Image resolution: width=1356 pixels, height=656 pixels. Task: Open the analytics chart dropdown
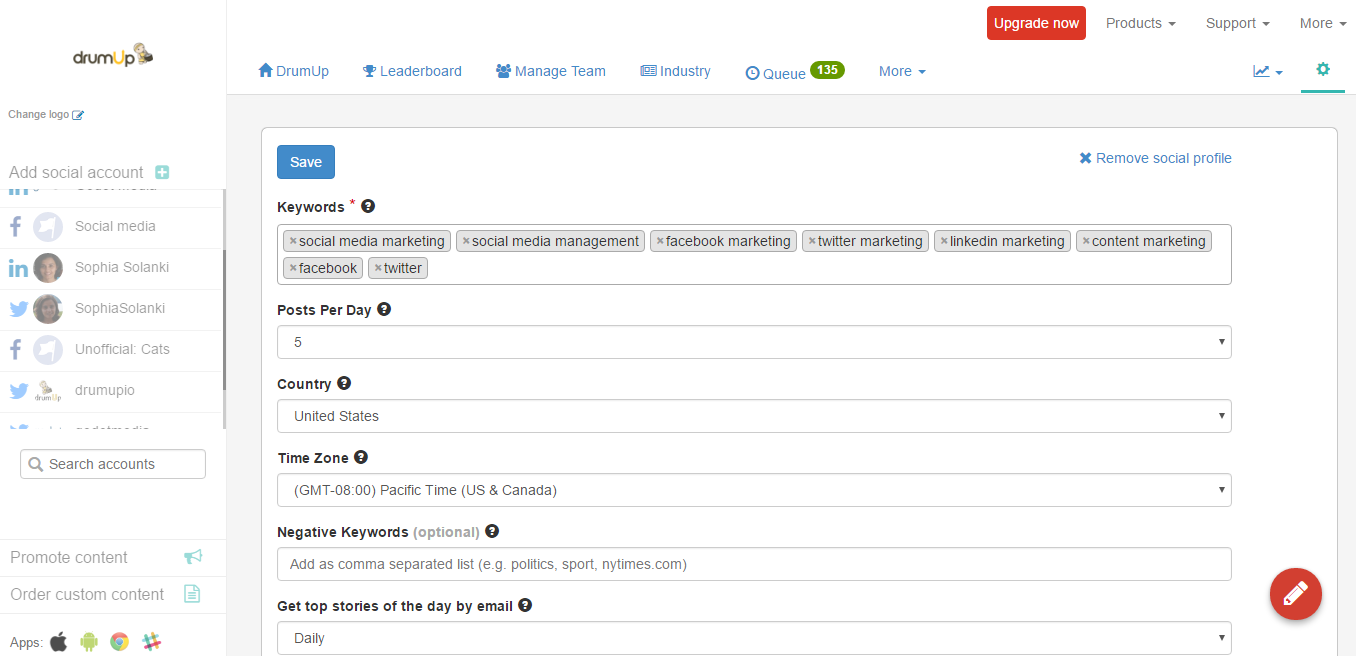pyautogui.click(x=1268, y=71)
